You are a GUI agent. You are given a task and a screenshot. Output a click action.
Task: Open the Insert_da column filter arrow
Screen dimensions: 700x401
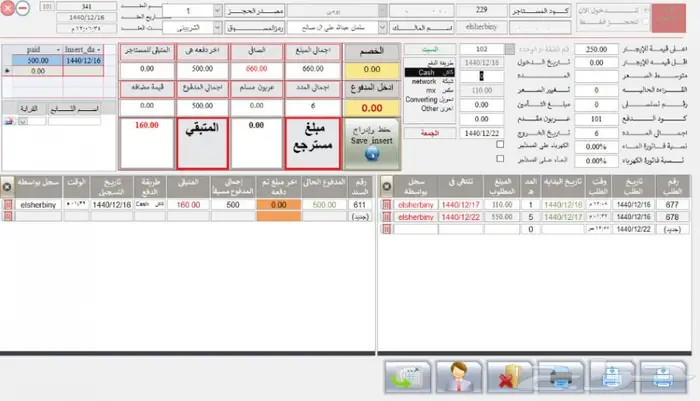[x=99, y=50]
